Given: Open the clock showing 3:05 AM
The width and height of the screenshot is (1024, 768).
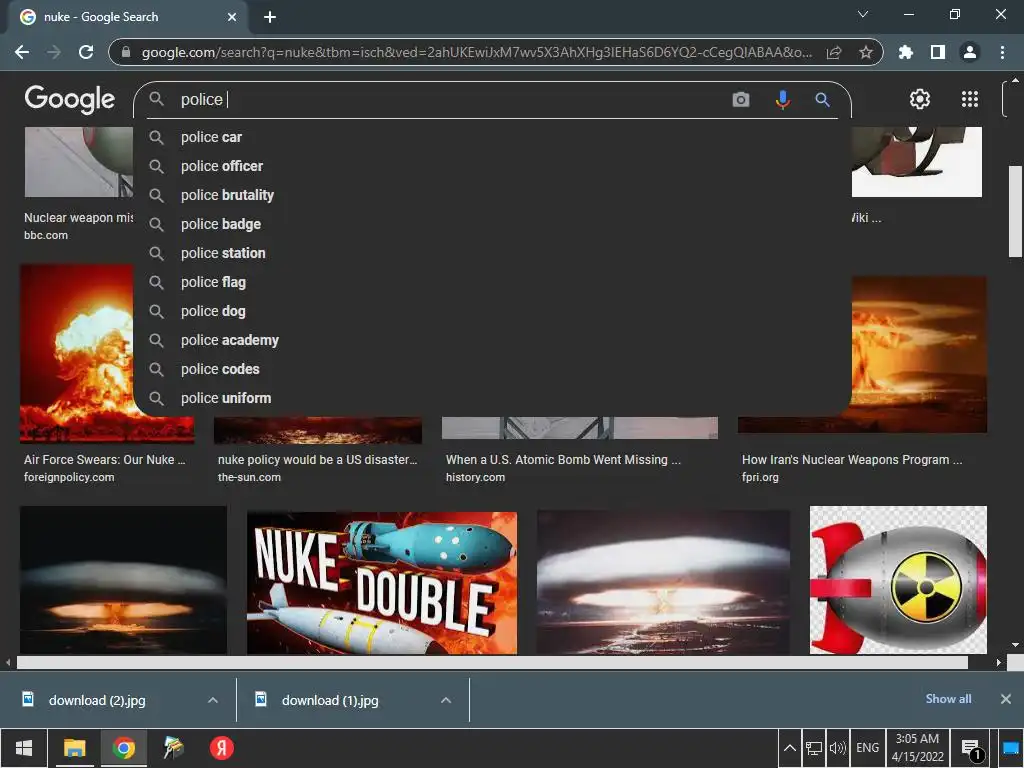Looking at the screenshot, I should click(918, 748).
